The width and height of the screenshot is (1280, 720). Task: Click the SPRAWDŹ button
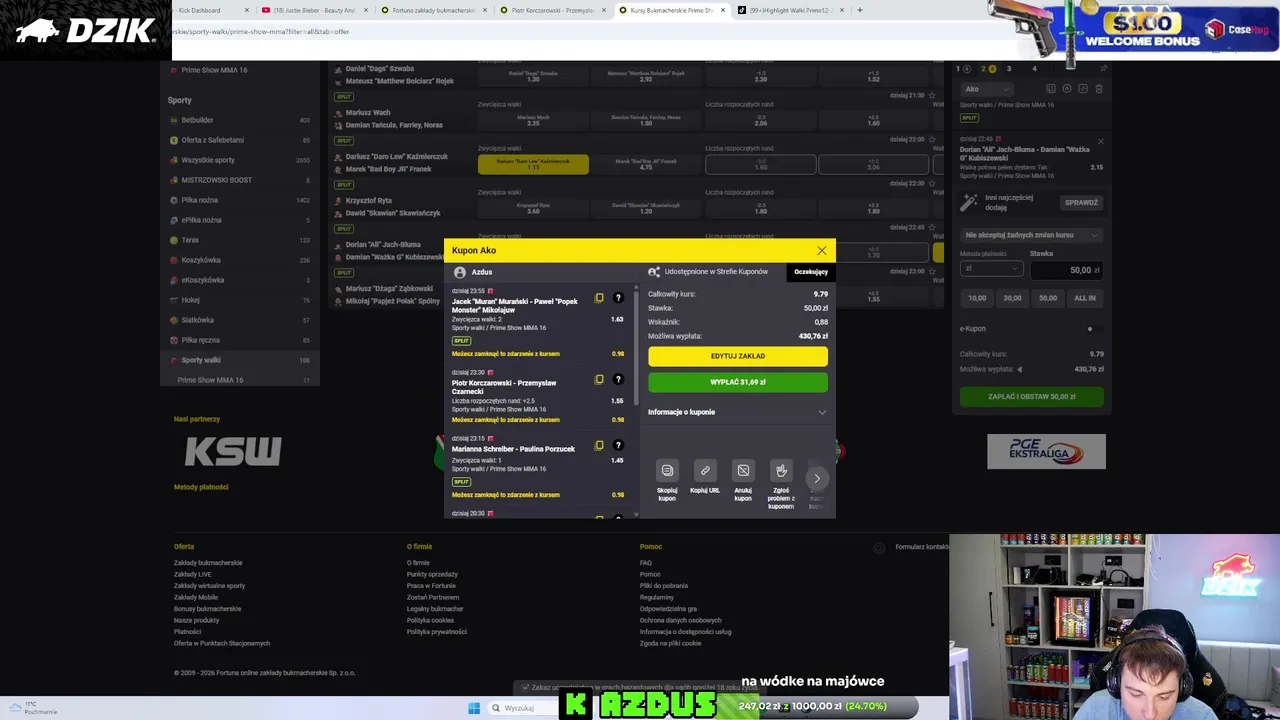coord(1081,203)
